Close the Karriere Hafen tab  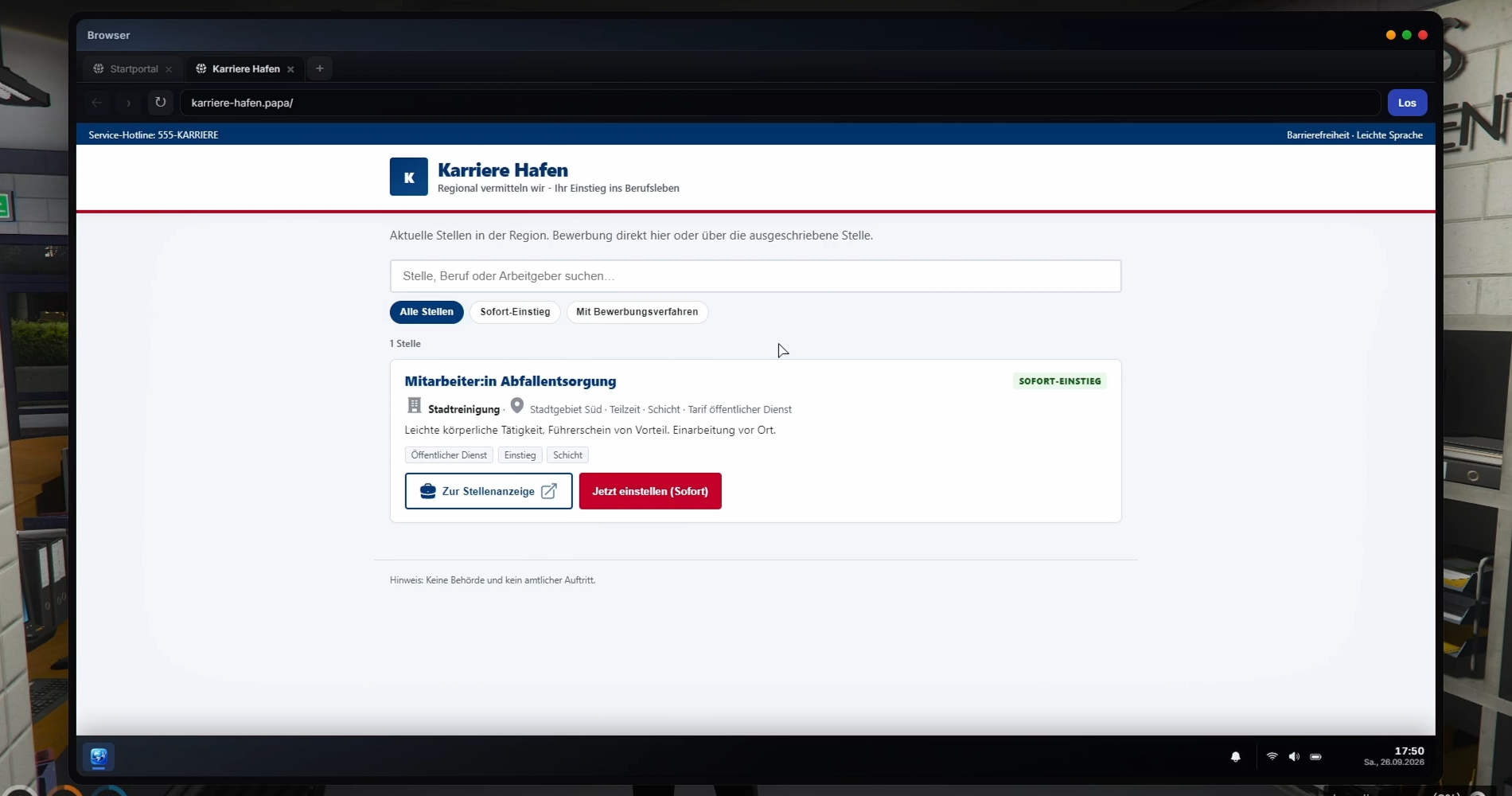[290, 69]
